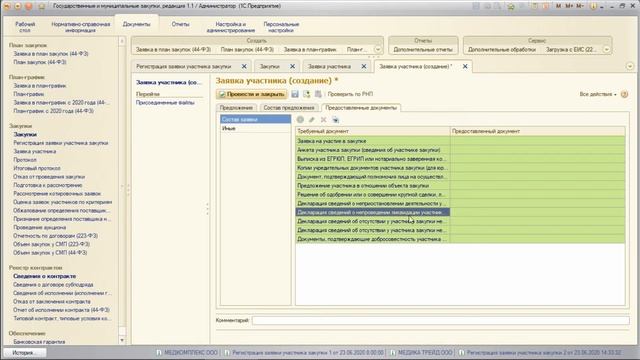Switch to the Предоставленные документы tab

point(361,108)
